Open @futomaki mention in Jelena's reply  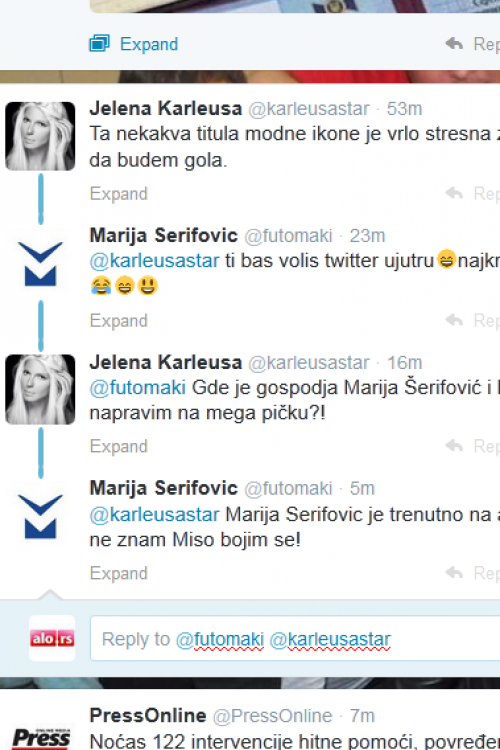pyautogui.click(x=138, y=387)
